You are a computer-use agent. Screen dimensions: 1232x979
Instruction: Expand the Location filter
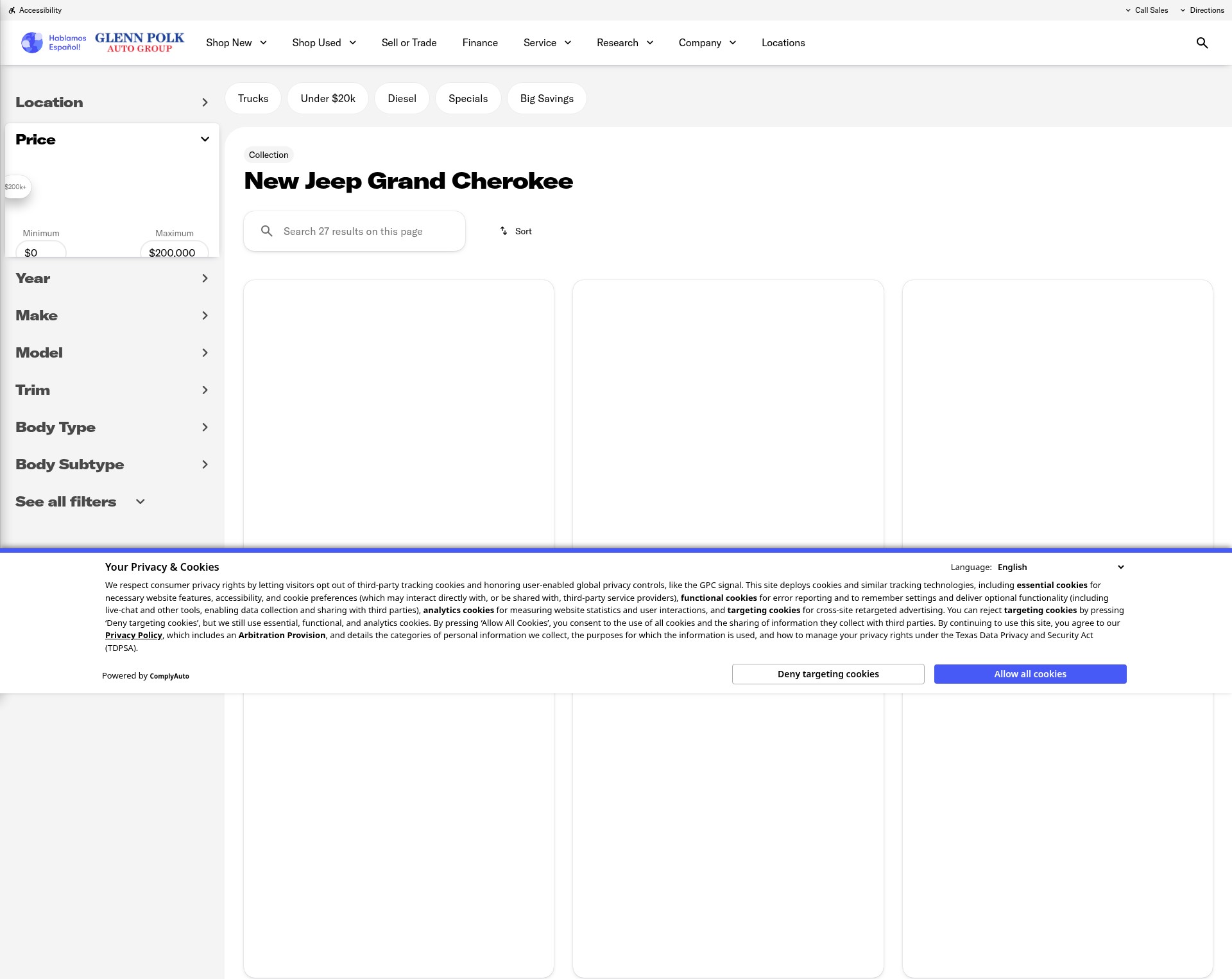point(112,103)
